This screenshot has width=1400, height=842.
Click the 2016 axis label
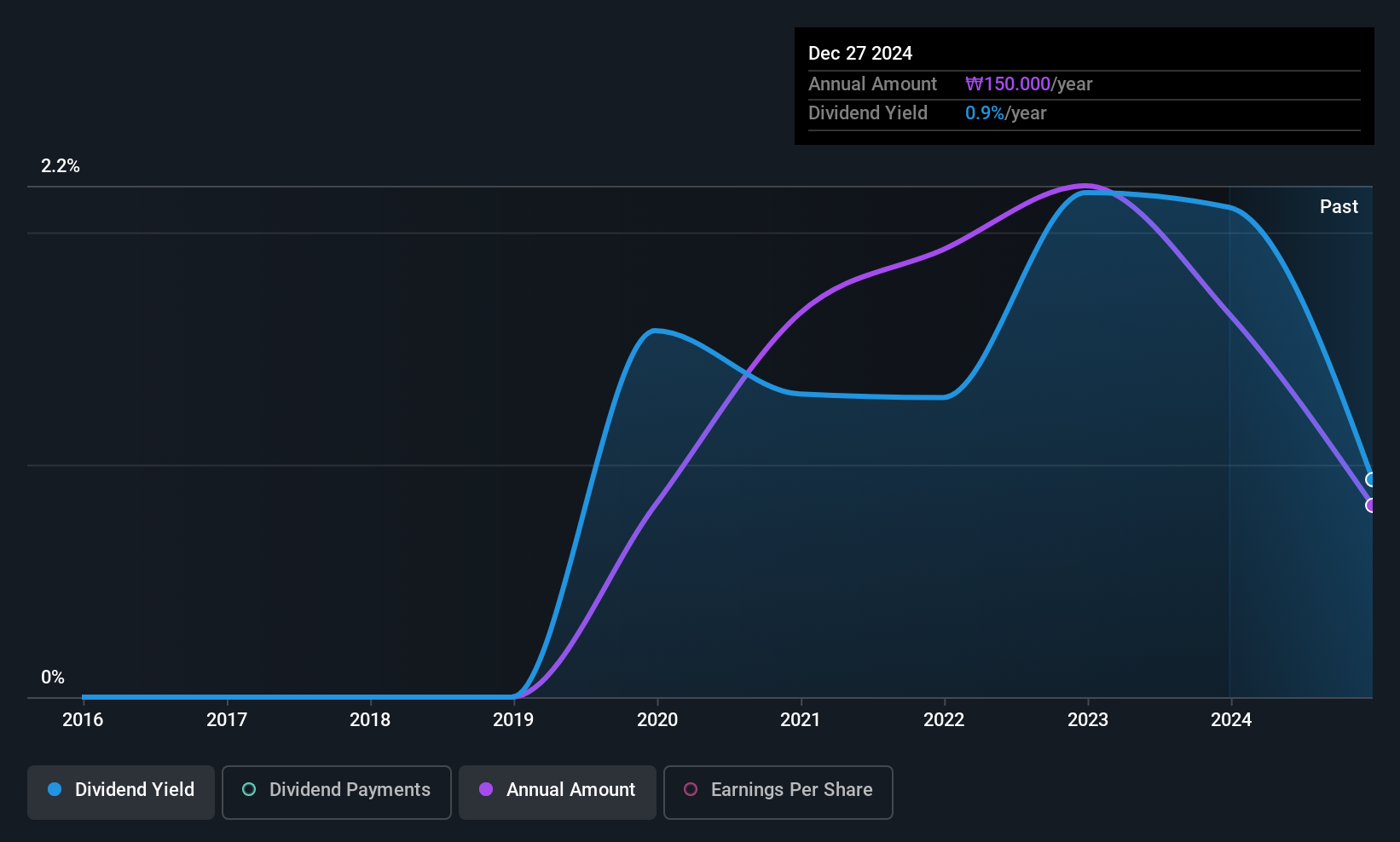(x=83, y=719)
